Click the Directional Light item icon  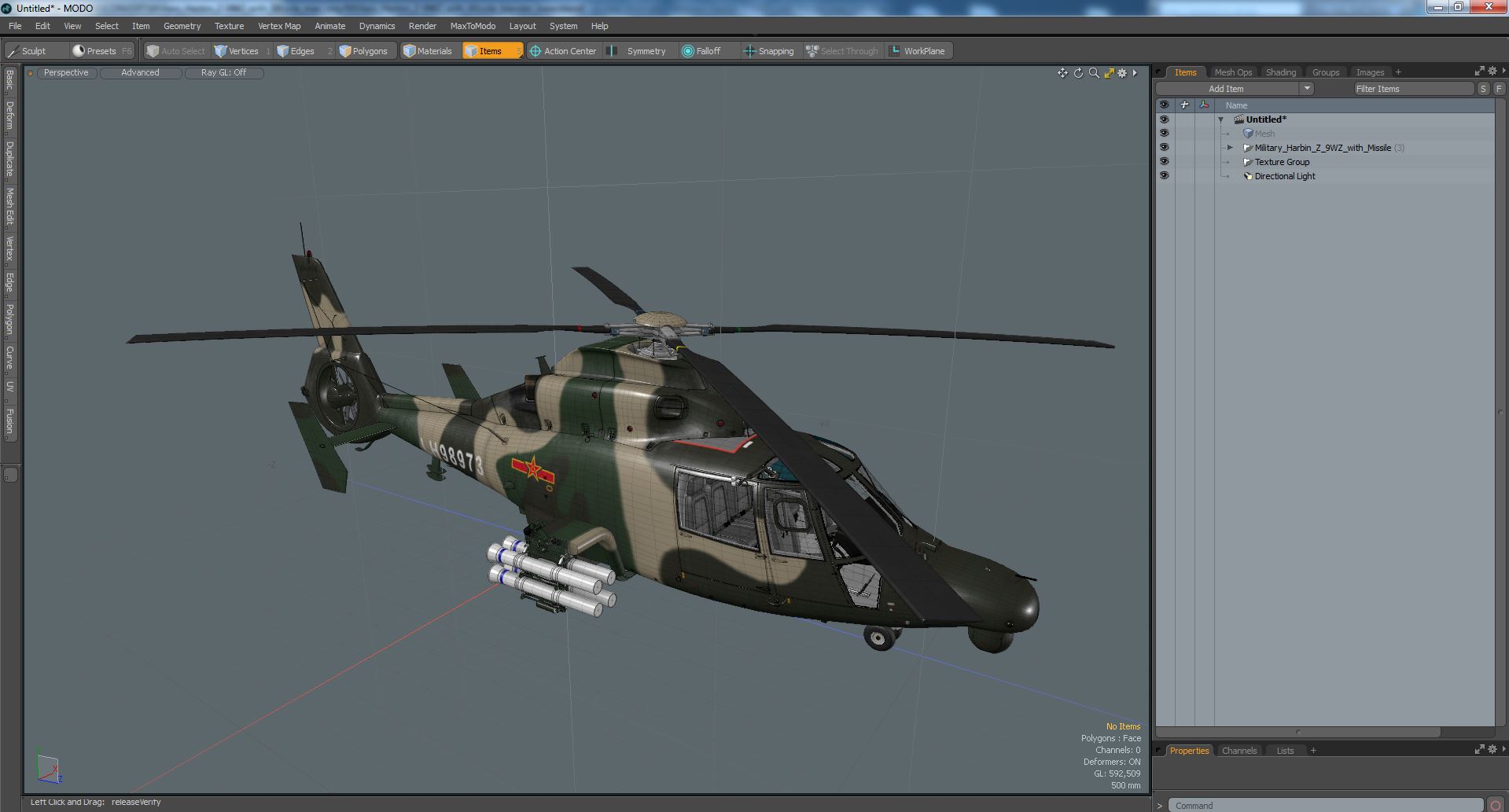coord(1247,176)
